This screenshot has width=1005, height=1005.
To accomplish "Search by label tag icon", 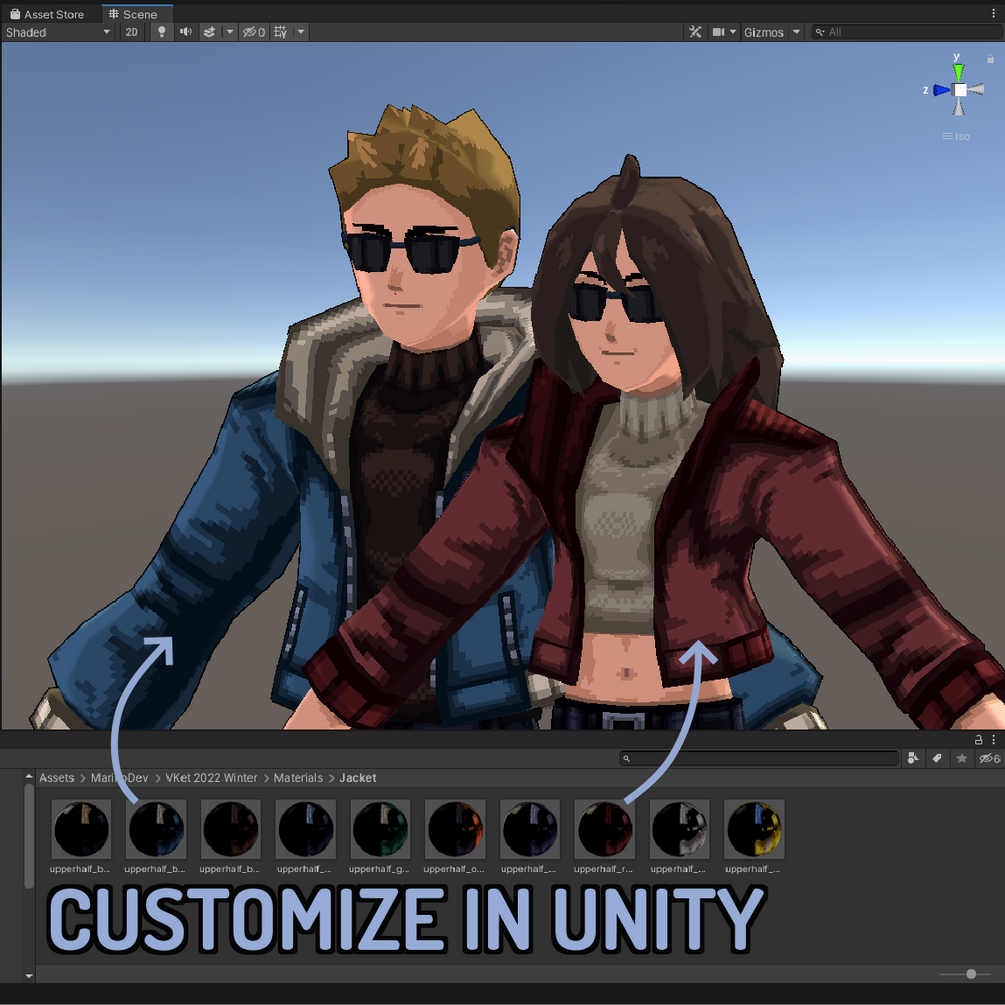I will tap(937, 759).
